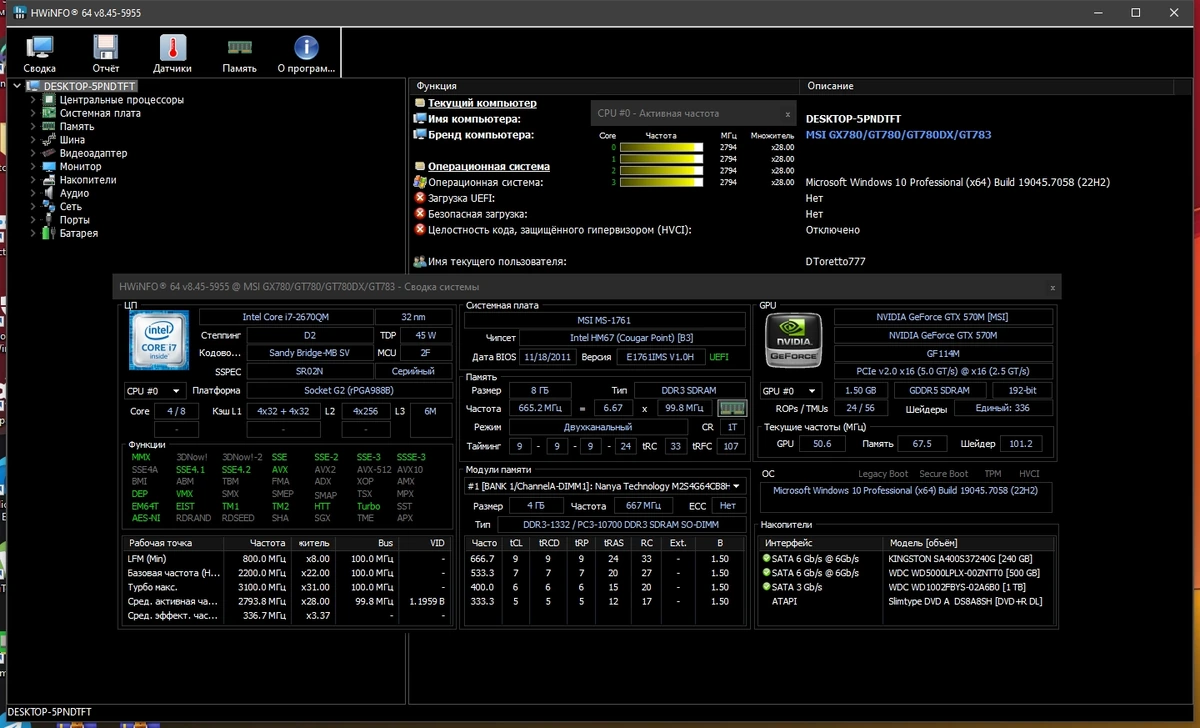Click the NVIDIA GeForce GTX 570M [MSI] field
Image resolution: width=1200 pixels, height=728 pixels.
pos(943,317)
